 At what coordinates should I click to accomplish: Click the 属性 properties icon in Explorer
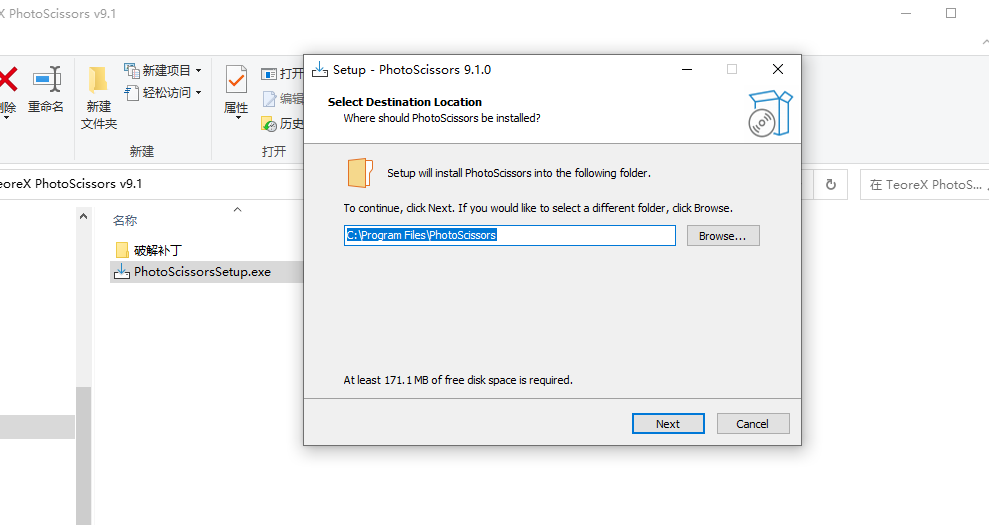[x=236, y=81]
